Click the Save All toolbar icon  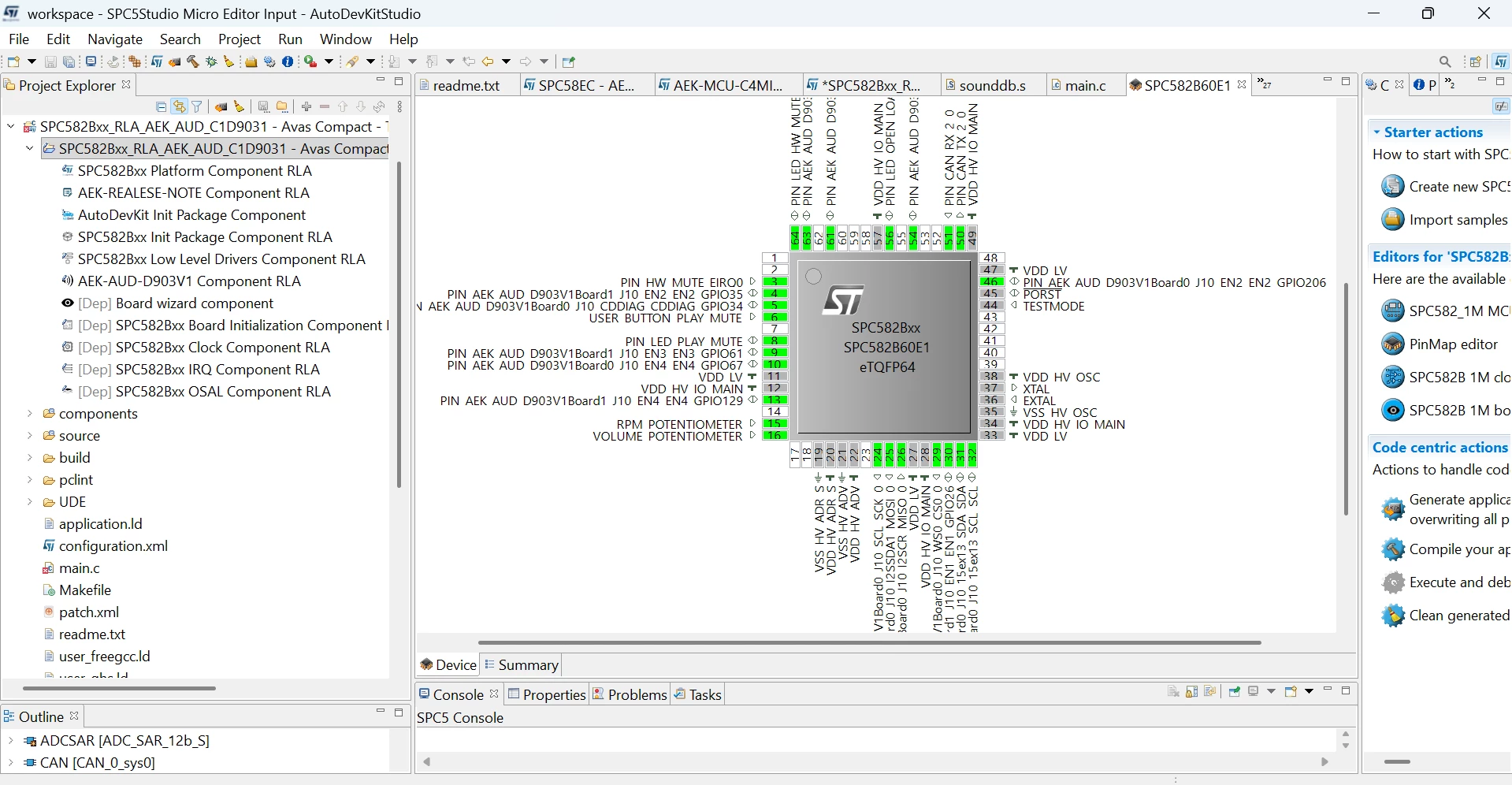tap(69, 61)
